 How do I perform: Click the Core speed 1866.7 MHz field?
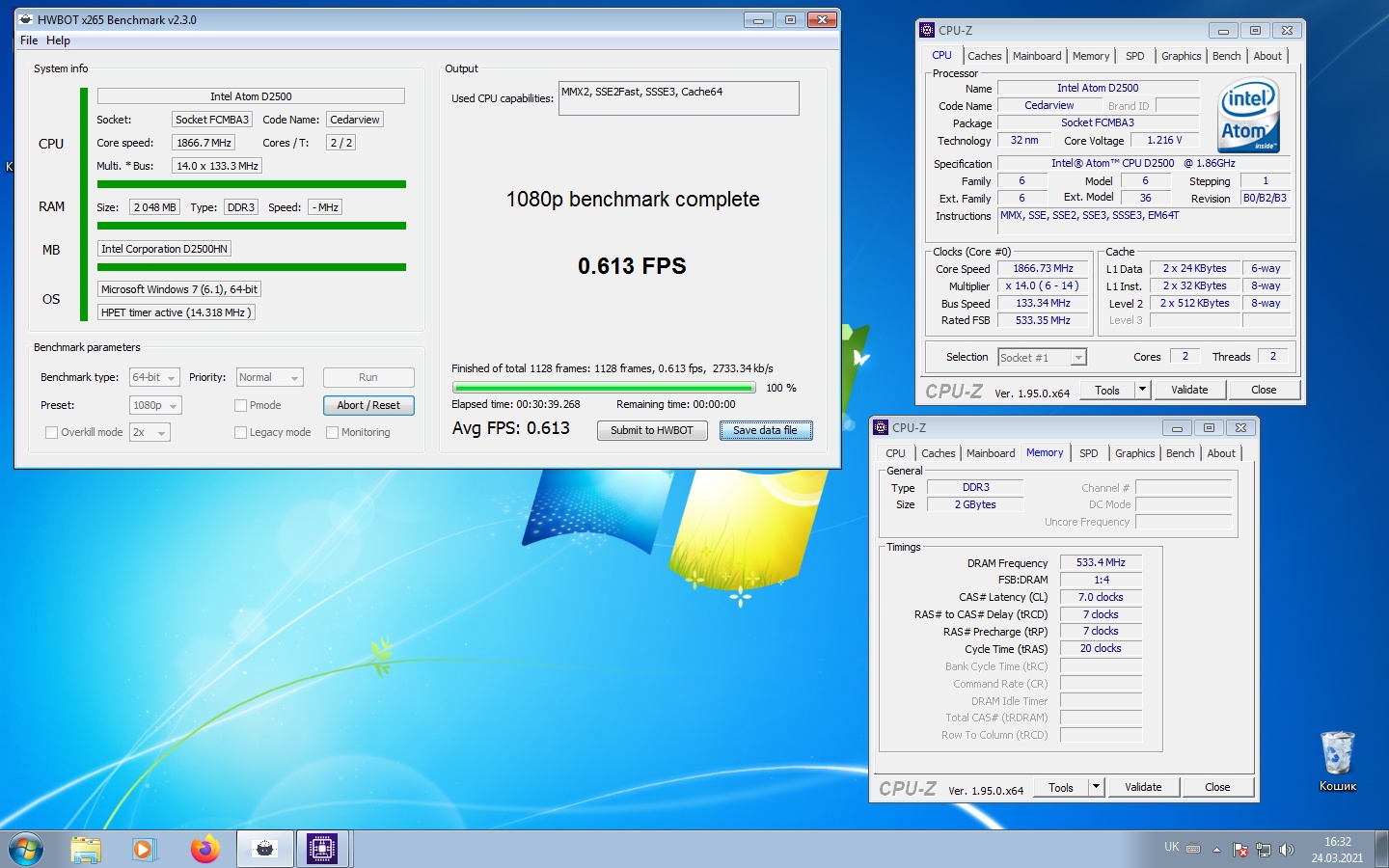(204, 143)
